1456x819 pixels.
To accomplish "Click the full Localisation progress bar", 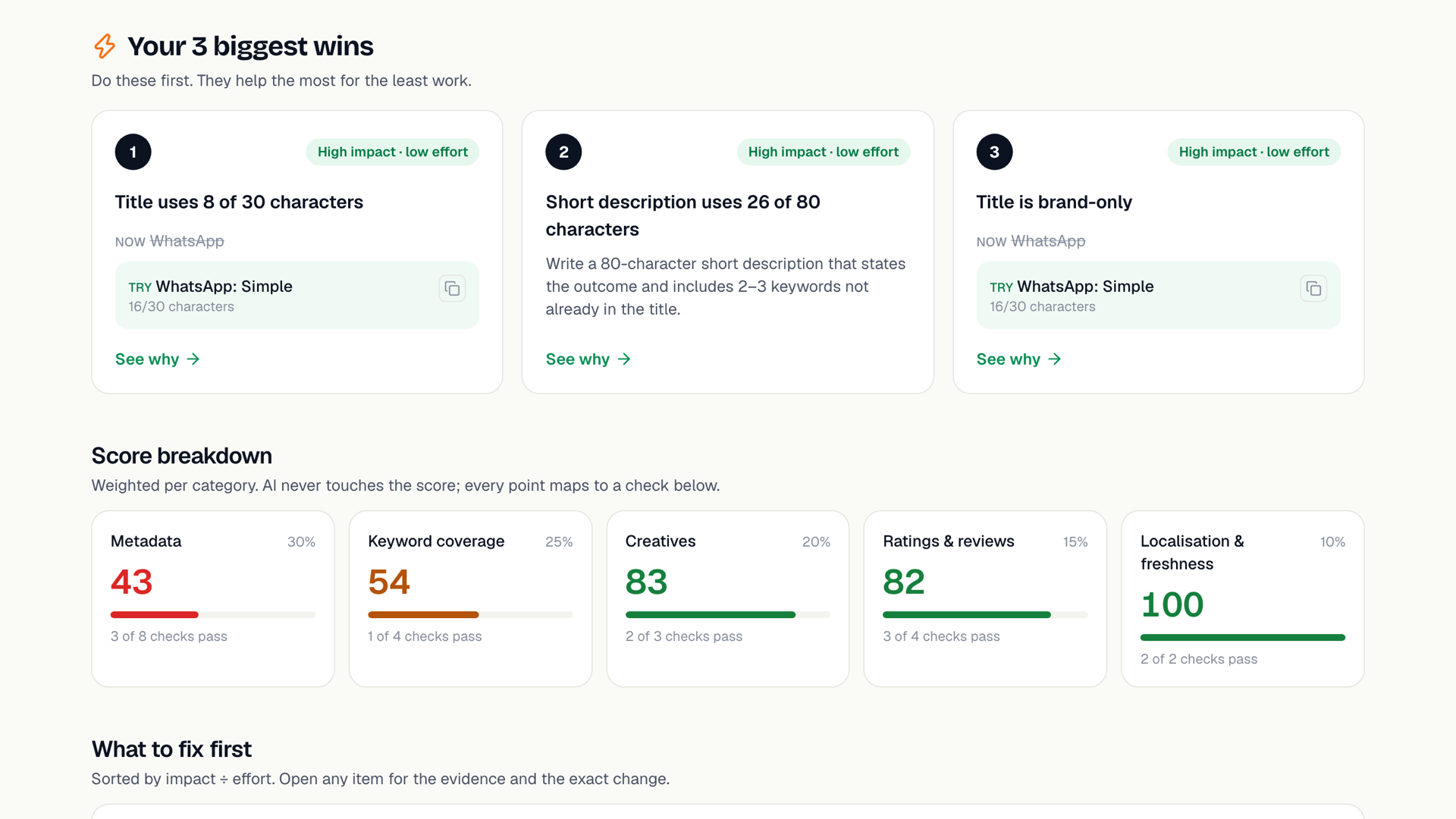I will pos(1242,637).
